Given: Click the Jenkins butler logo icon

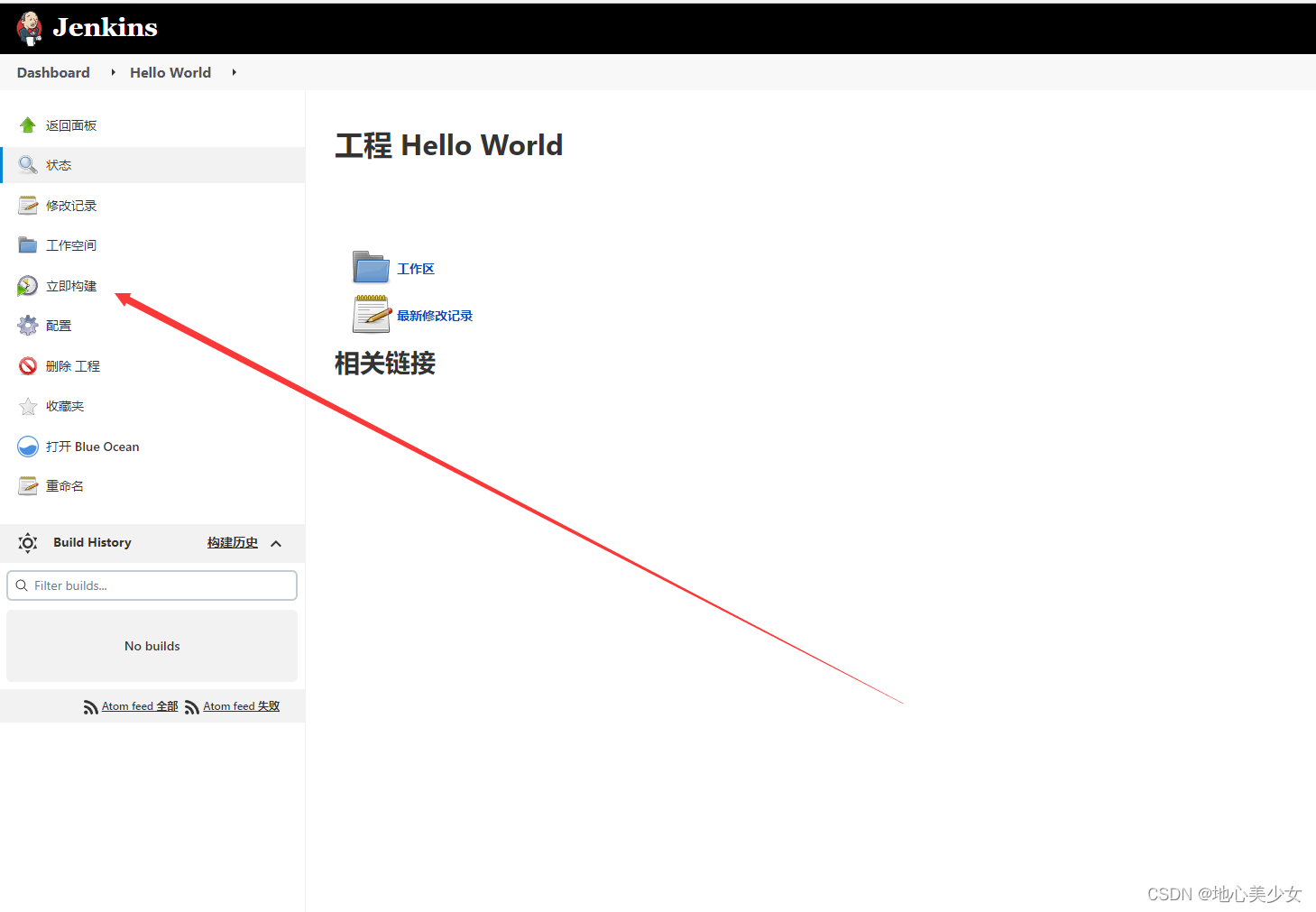Looking at the screenshot, I should (30, 28).
